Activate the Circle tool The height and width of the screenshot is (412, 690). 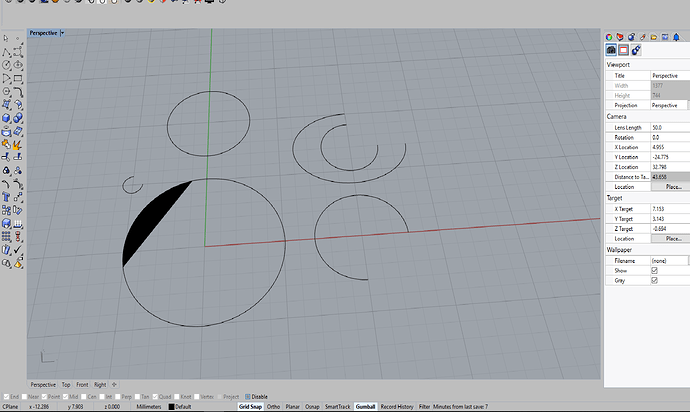[x=6, y=65]
